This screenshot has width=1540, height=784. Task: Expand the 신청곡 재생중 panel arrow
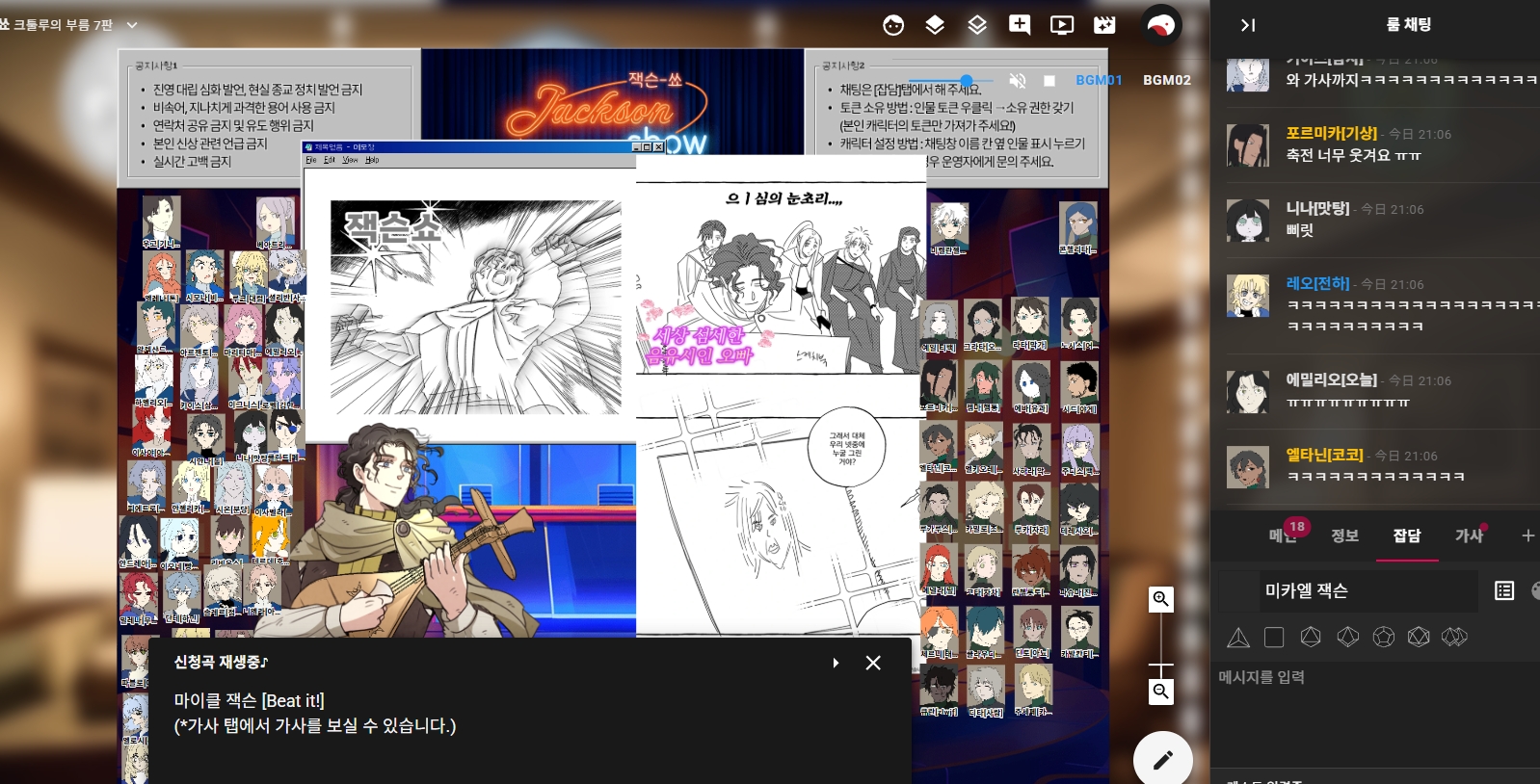click(836, 663)
